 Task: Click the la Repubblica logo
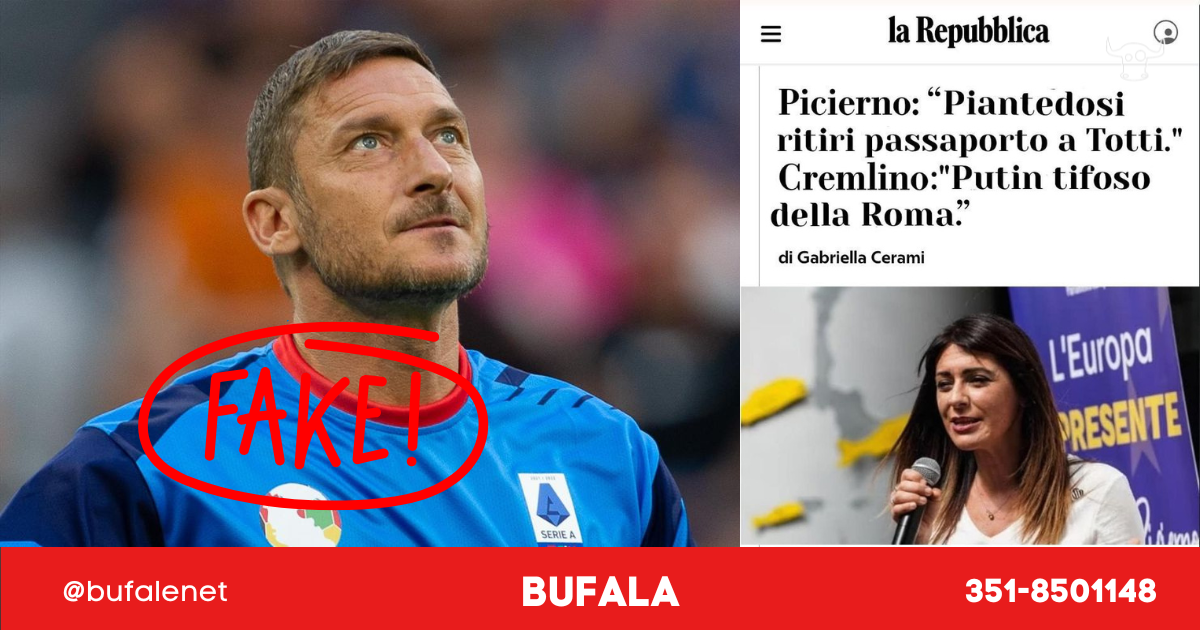[x=968, y=32]
